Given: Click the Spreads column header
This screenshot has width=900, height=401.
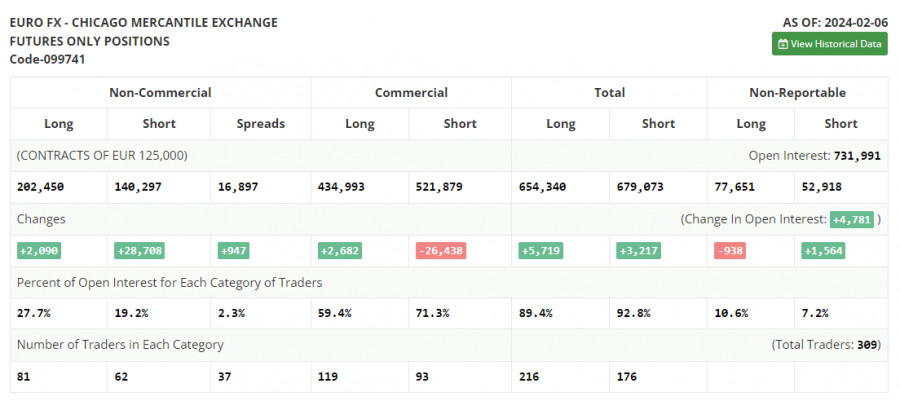Looking at the screenshot, I should [x=261, y=124].
